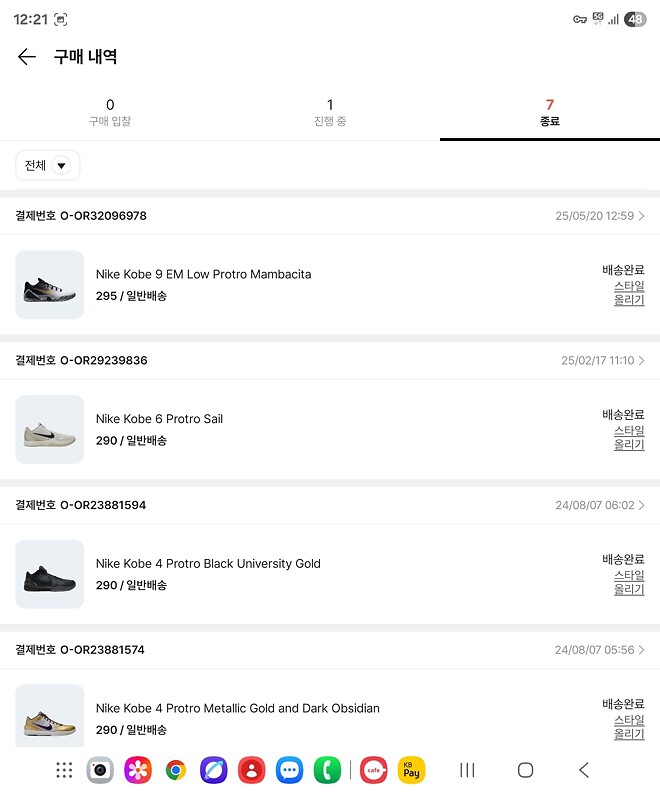Screen dimensions: 660x793
Task: Expand order O-OR29239836 details chevron
Action: coord(641,360)
